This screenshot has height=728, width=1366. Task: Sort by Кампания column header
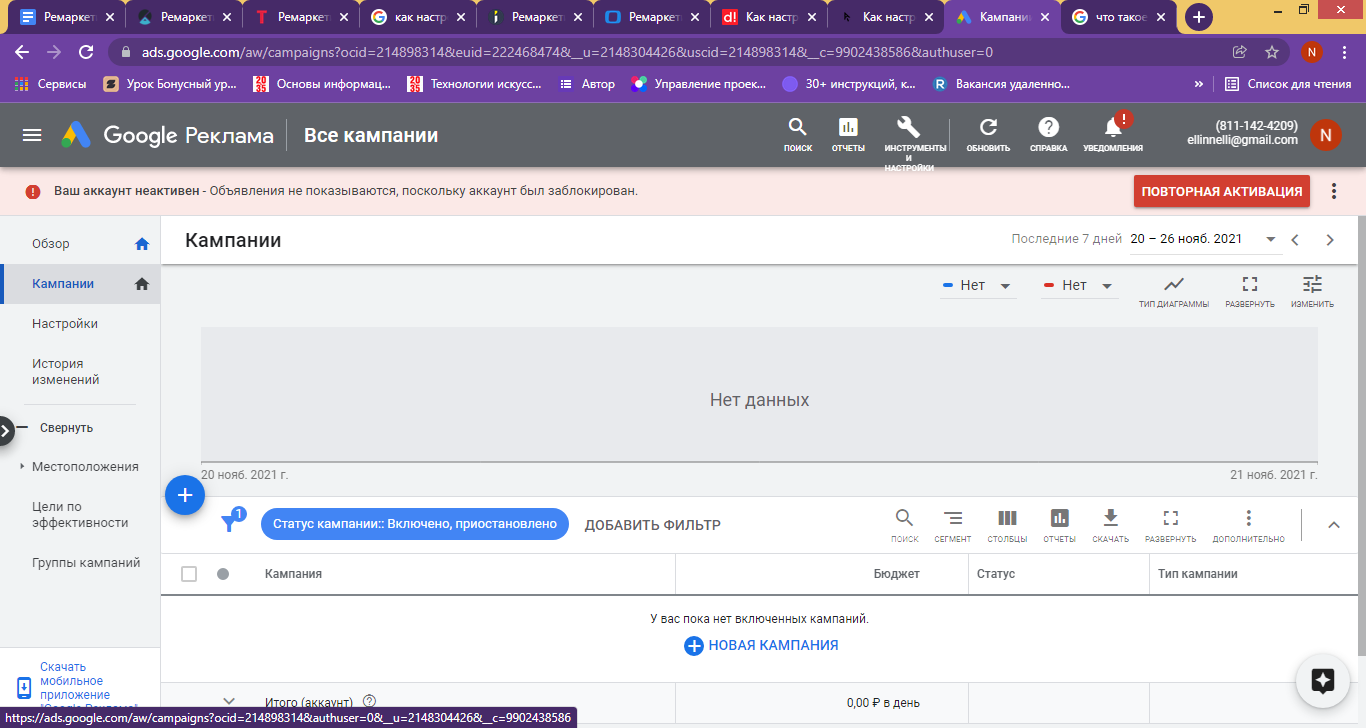[293, 574]
